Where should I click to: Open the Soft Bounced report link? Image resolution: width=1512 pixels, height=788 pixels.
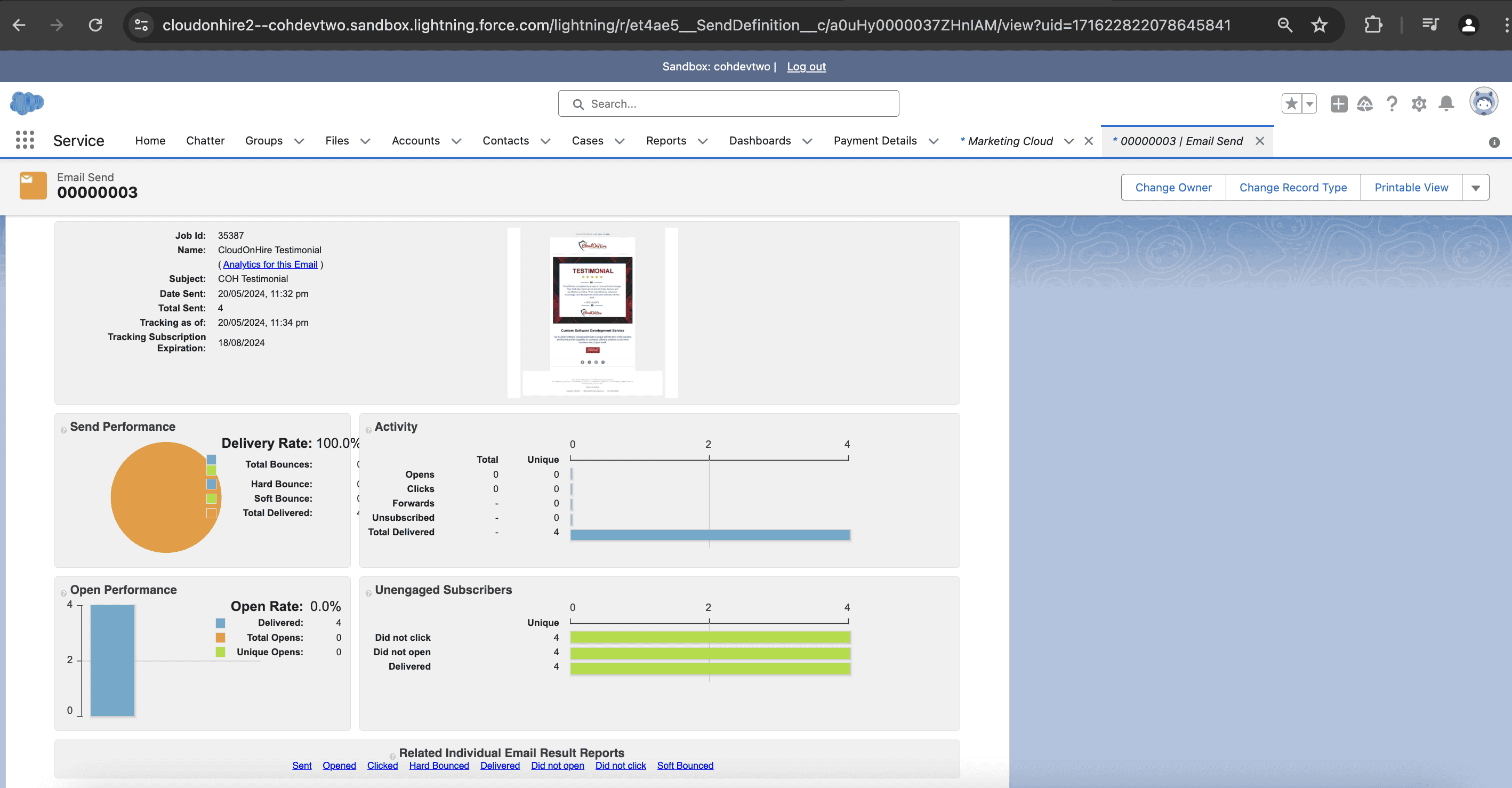pos(685,766)
